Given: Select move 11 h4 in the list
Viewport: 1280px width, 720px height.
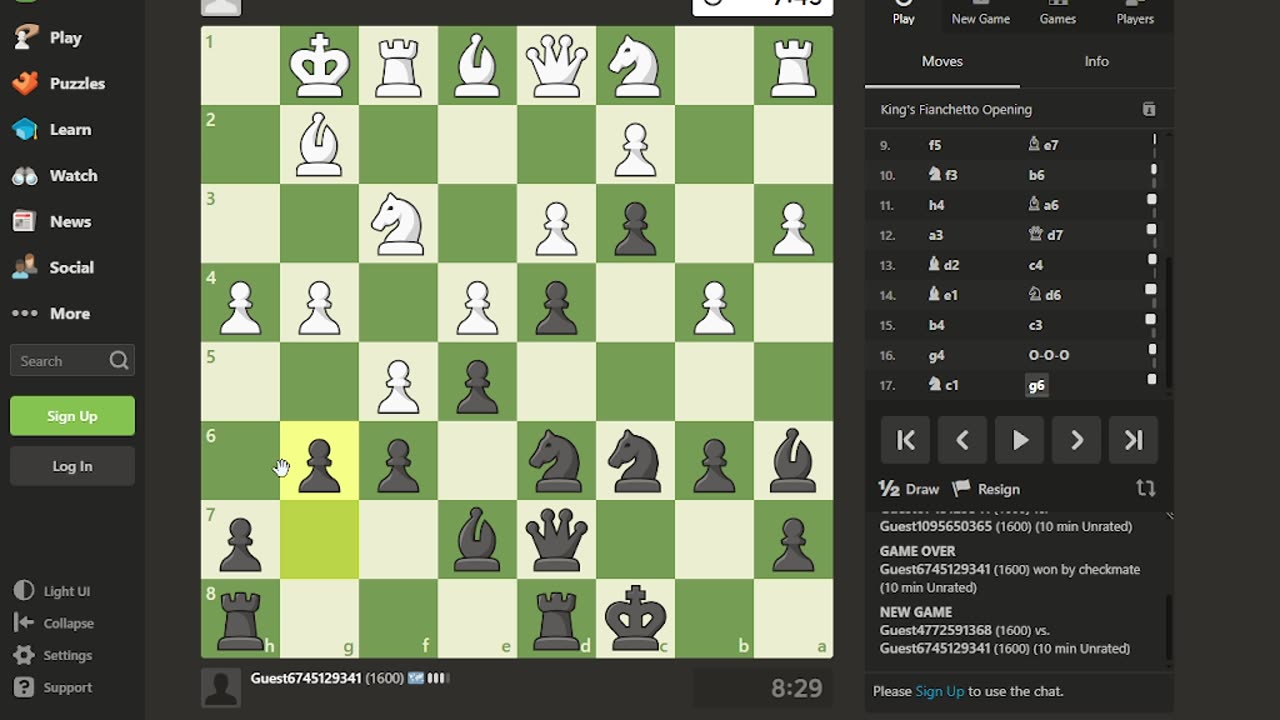Looking at the screenshot, I should (x=936, y=205).
